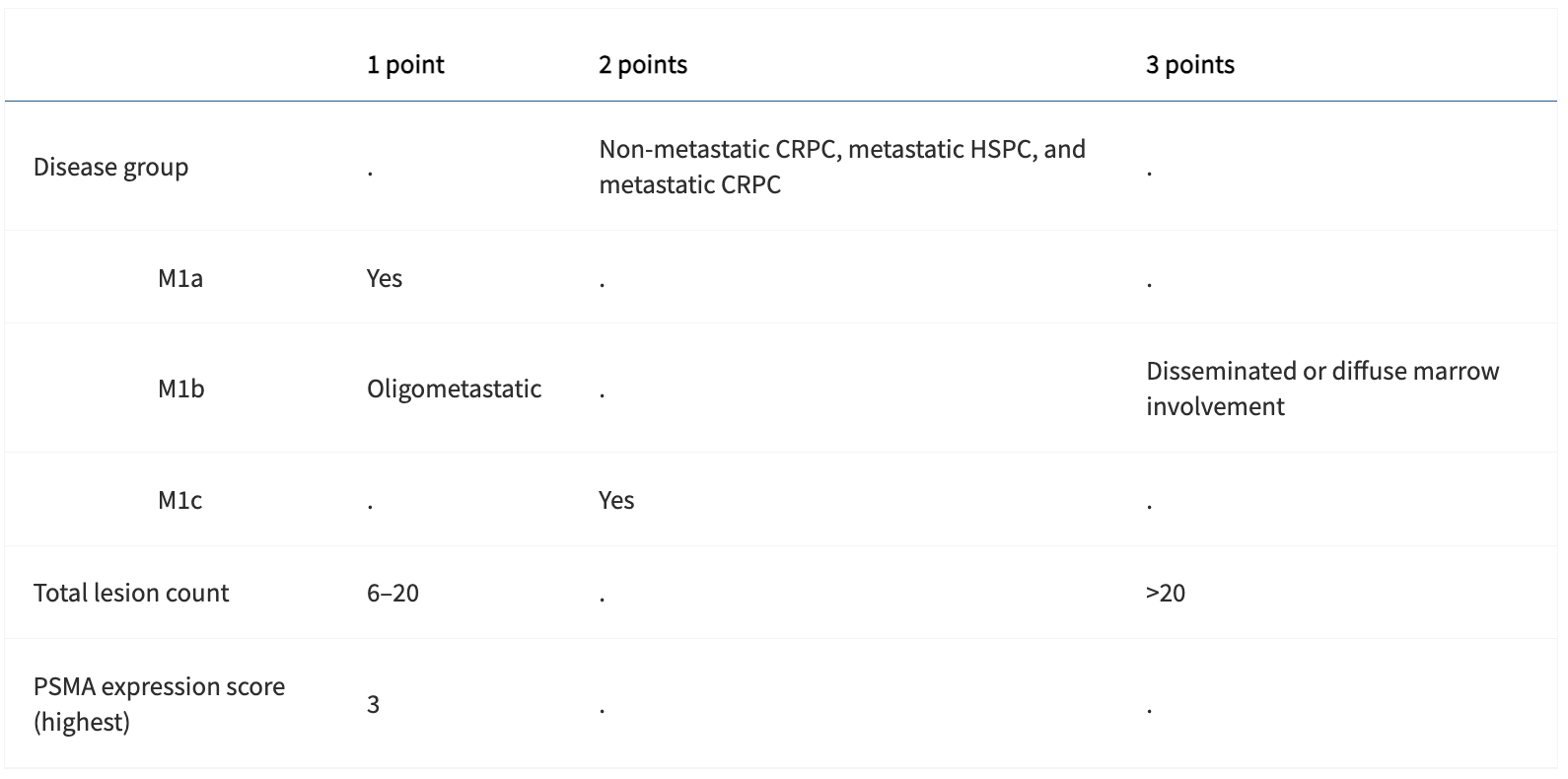Click the "2 points" column header
1568x779 pixels.
642,65
